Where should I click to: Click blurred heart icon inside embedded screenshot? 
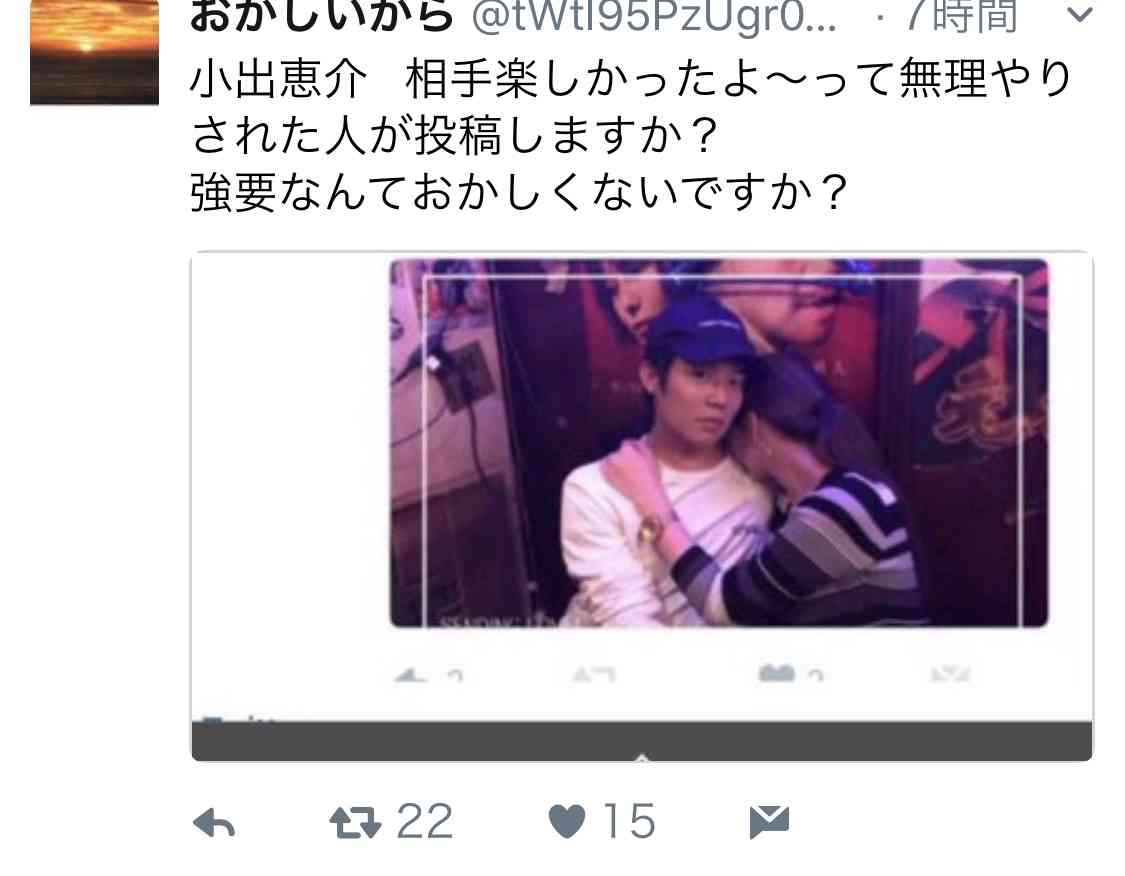776,673
